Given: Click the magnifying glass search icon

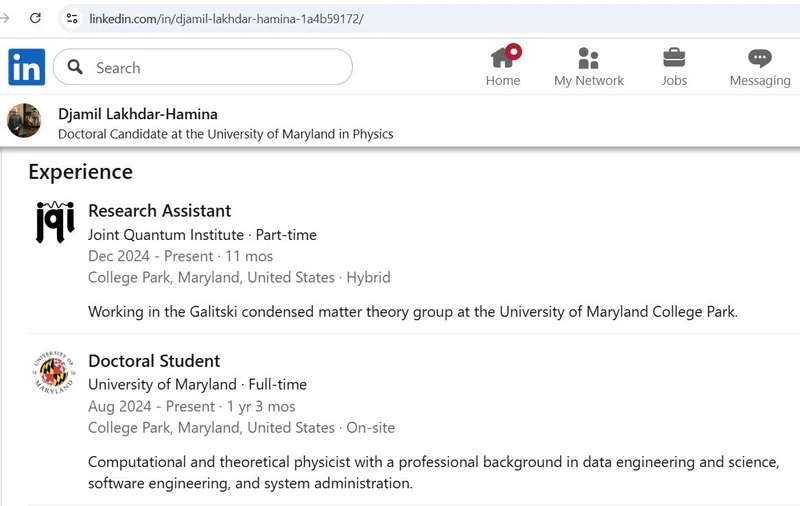Looking at the screenshot, I should coord(75,68).
